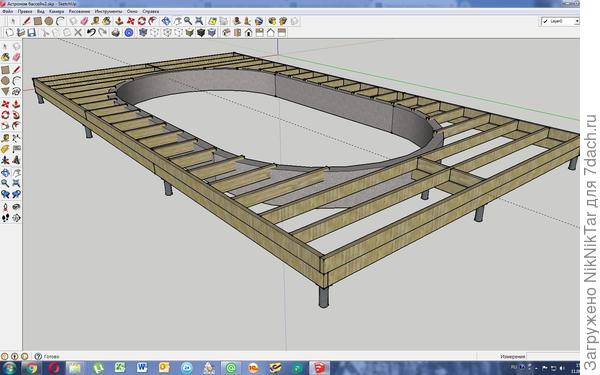Open the Правка menu
600x375 pixels.
(x=25, y=11)
